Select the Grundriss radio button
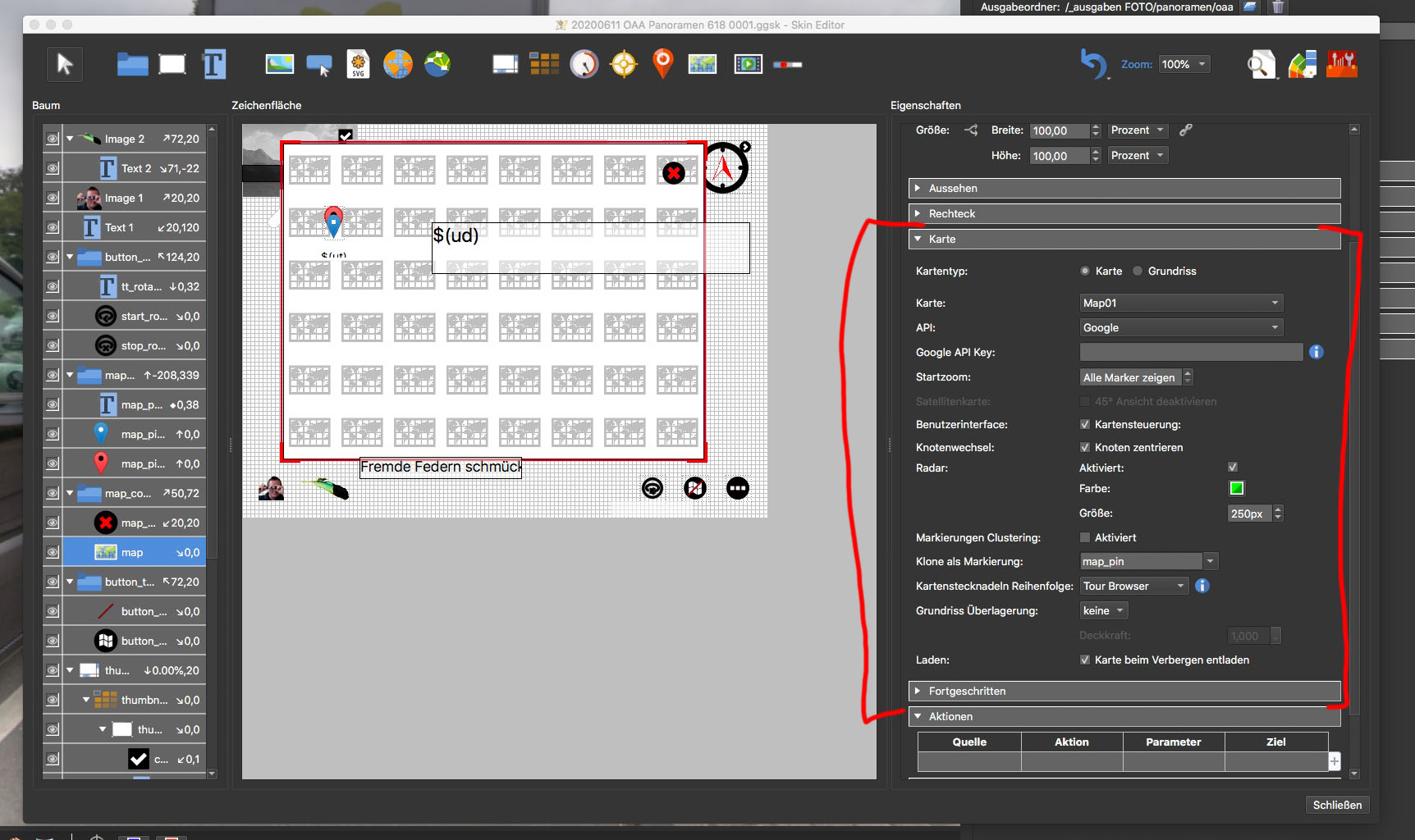 (x=1138, y=271)
